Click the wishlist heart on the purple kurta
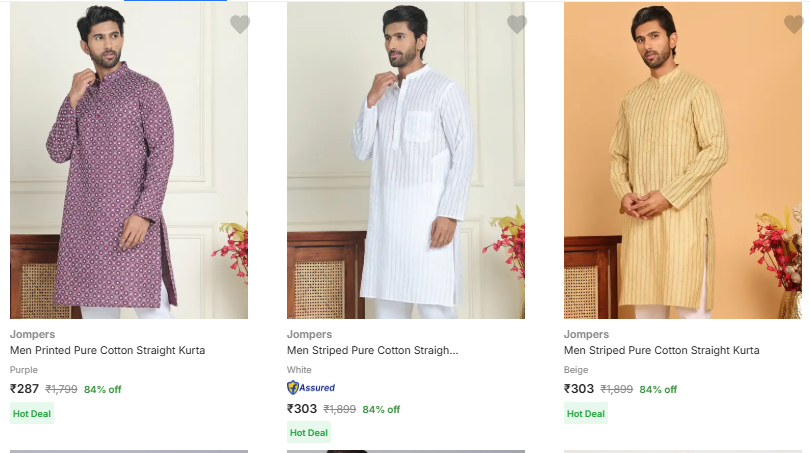 239,24
